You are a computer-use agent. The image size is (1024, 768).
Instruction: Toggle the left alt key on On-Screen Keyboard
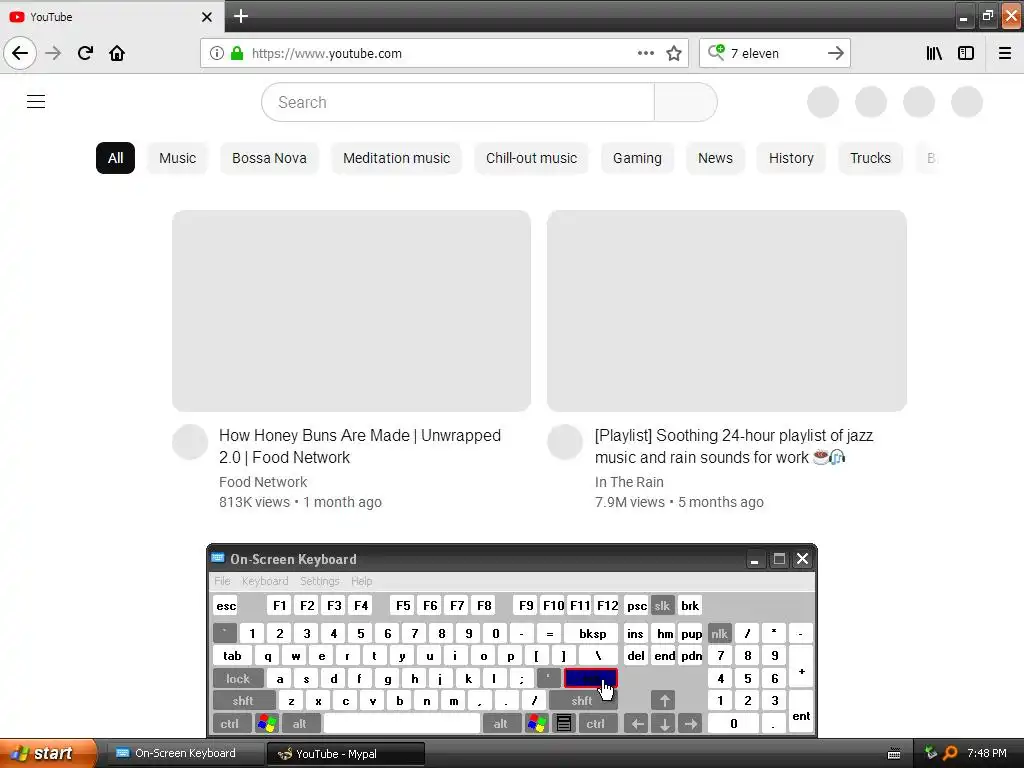299,724
